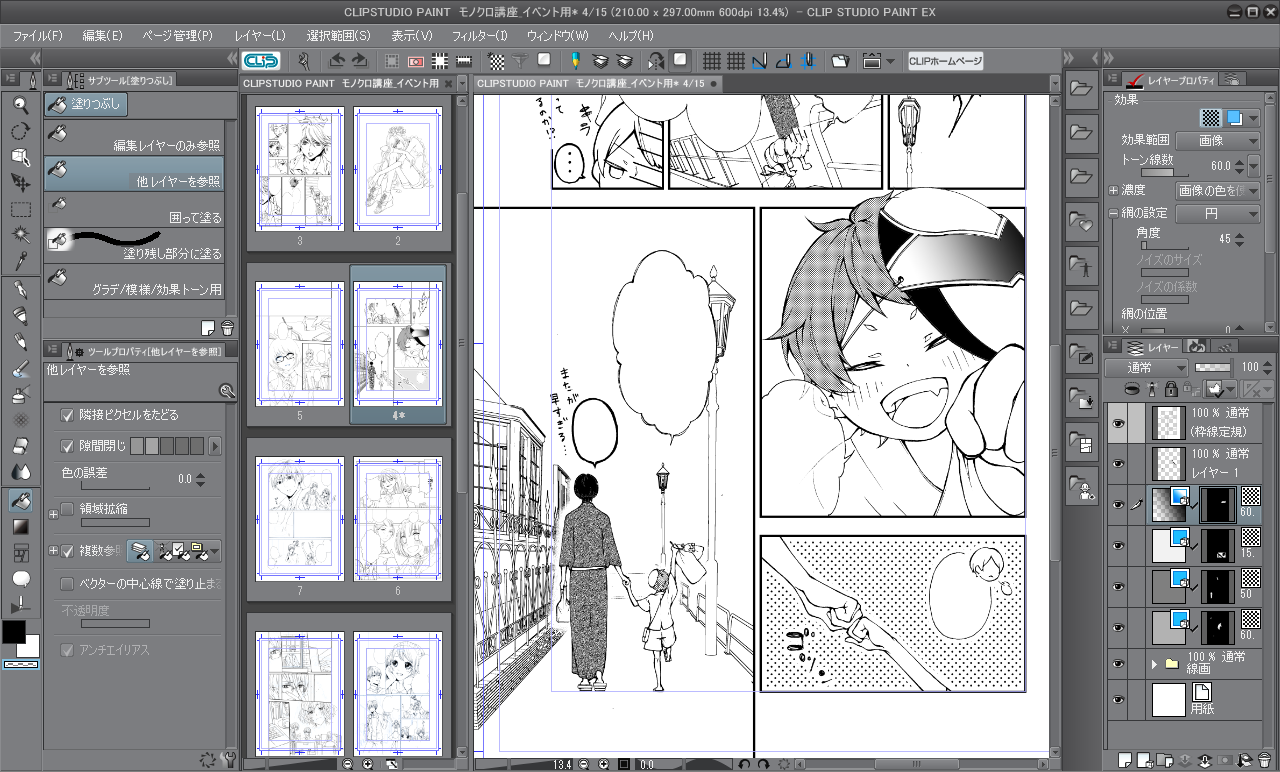Select the rectangular marquee selection tool

click(x=20, y=209)
